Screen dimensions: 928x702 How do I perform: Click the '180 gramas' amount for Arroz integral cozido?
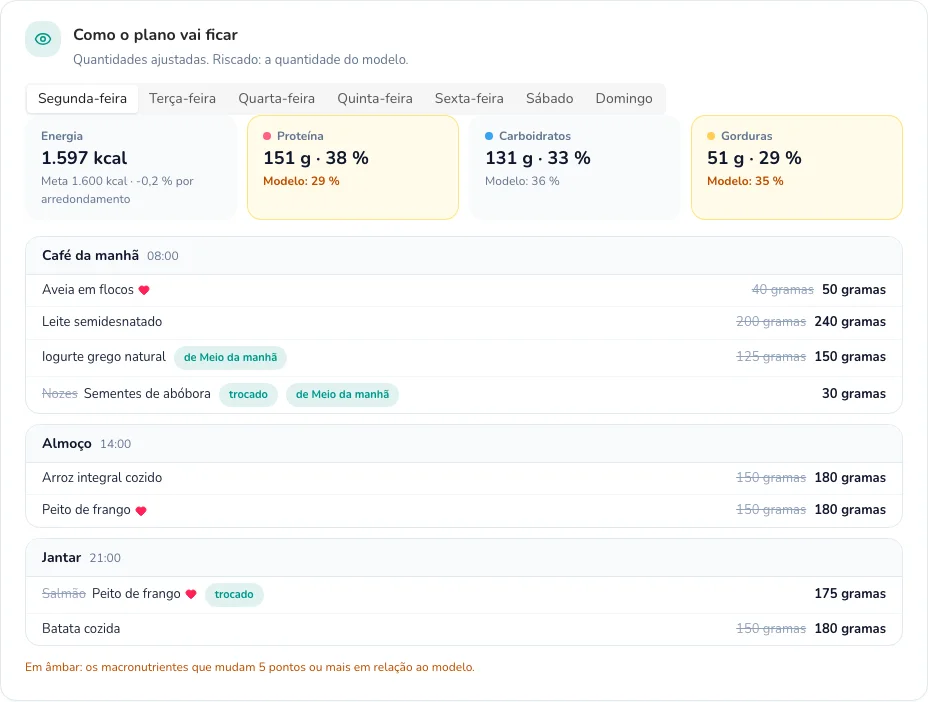[850, 478]
